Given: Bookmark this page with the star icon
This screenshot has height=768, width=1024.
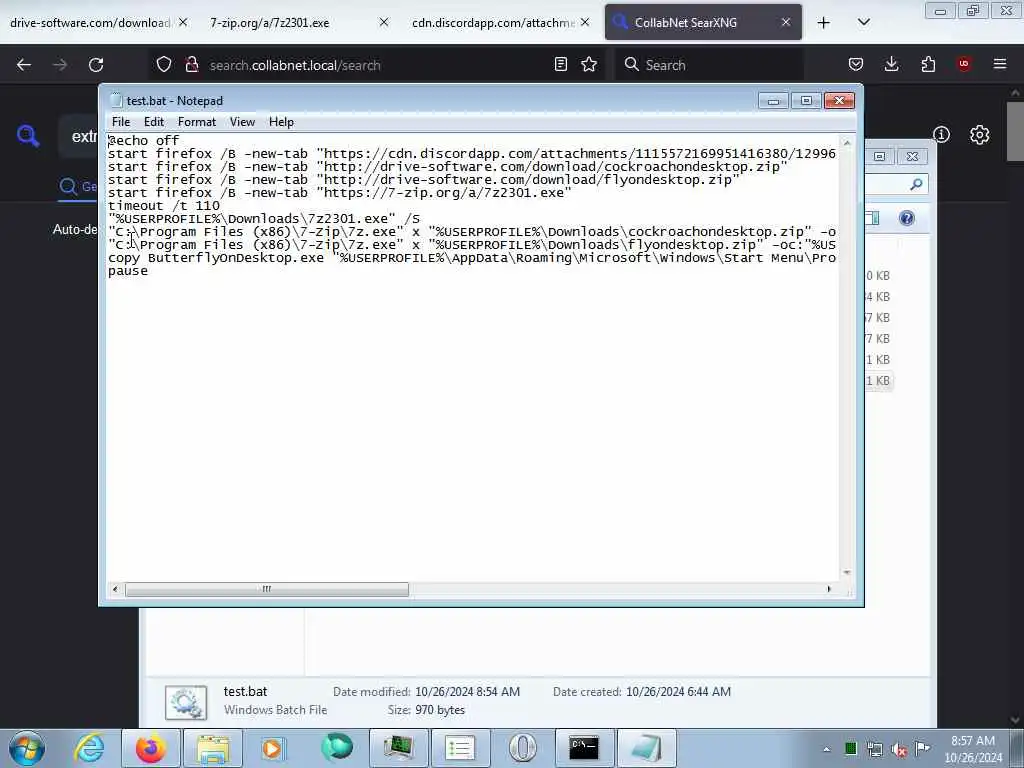Looking at the screenshot, I should (589, 65).
